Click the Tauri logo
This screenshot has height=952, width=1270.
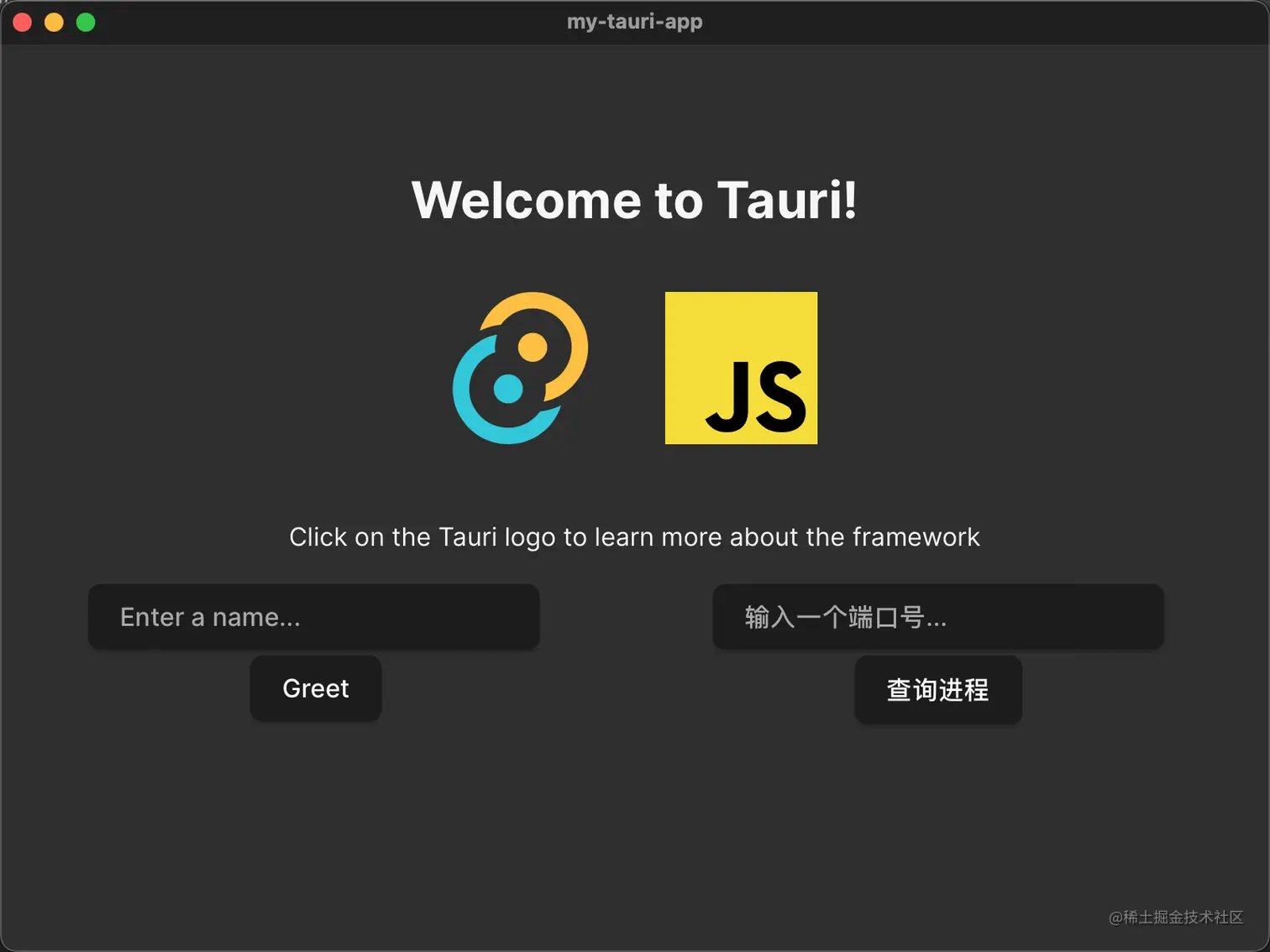point(521,368)
